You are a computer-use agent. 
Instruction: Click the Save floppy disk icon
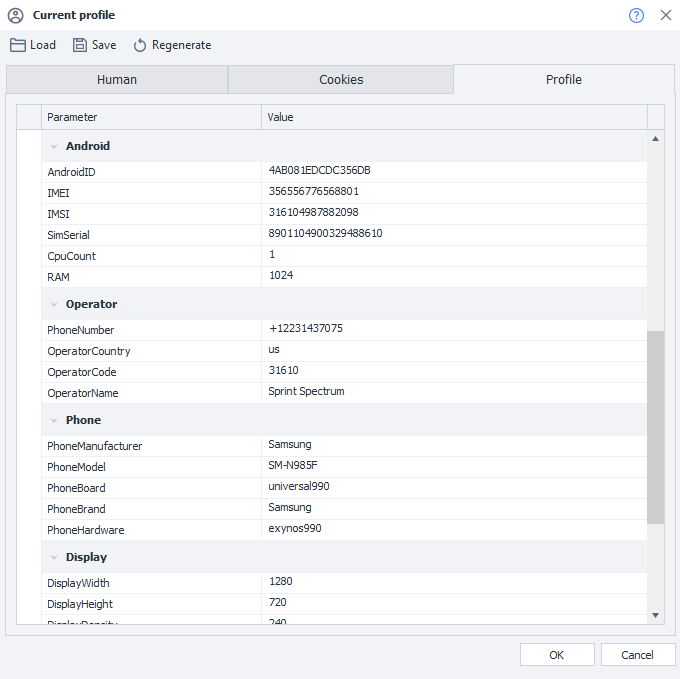pyautogui.click(x=80, y=45)
